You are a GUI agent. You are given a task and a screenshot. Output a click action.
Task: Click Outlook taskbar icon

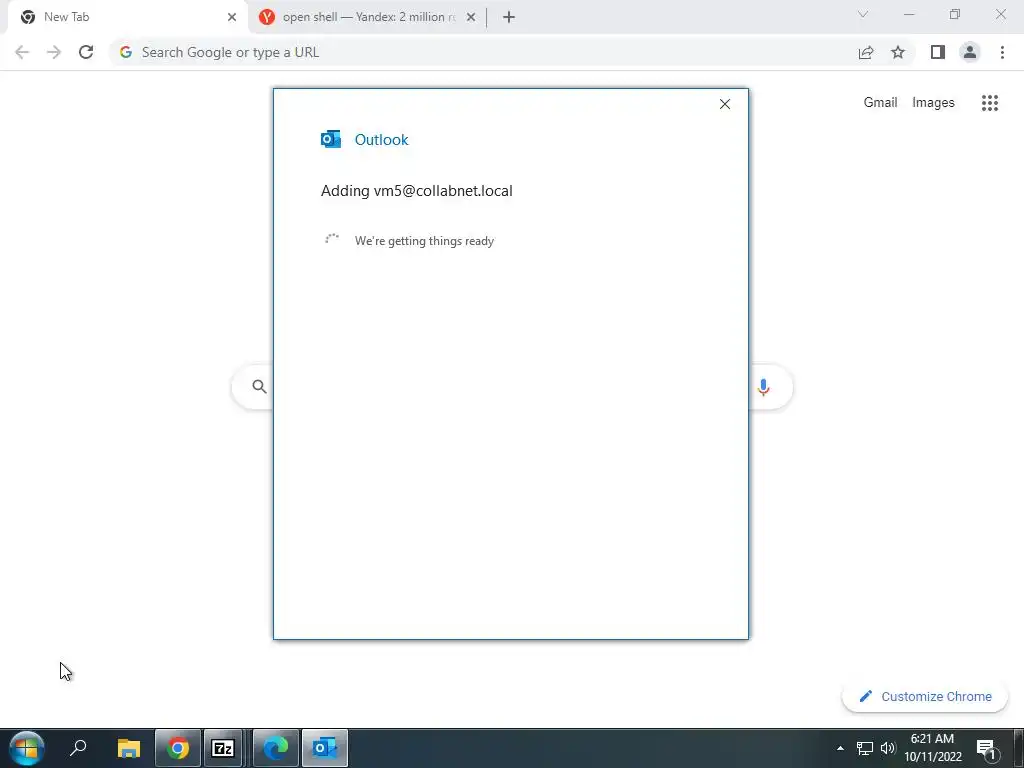325,748
